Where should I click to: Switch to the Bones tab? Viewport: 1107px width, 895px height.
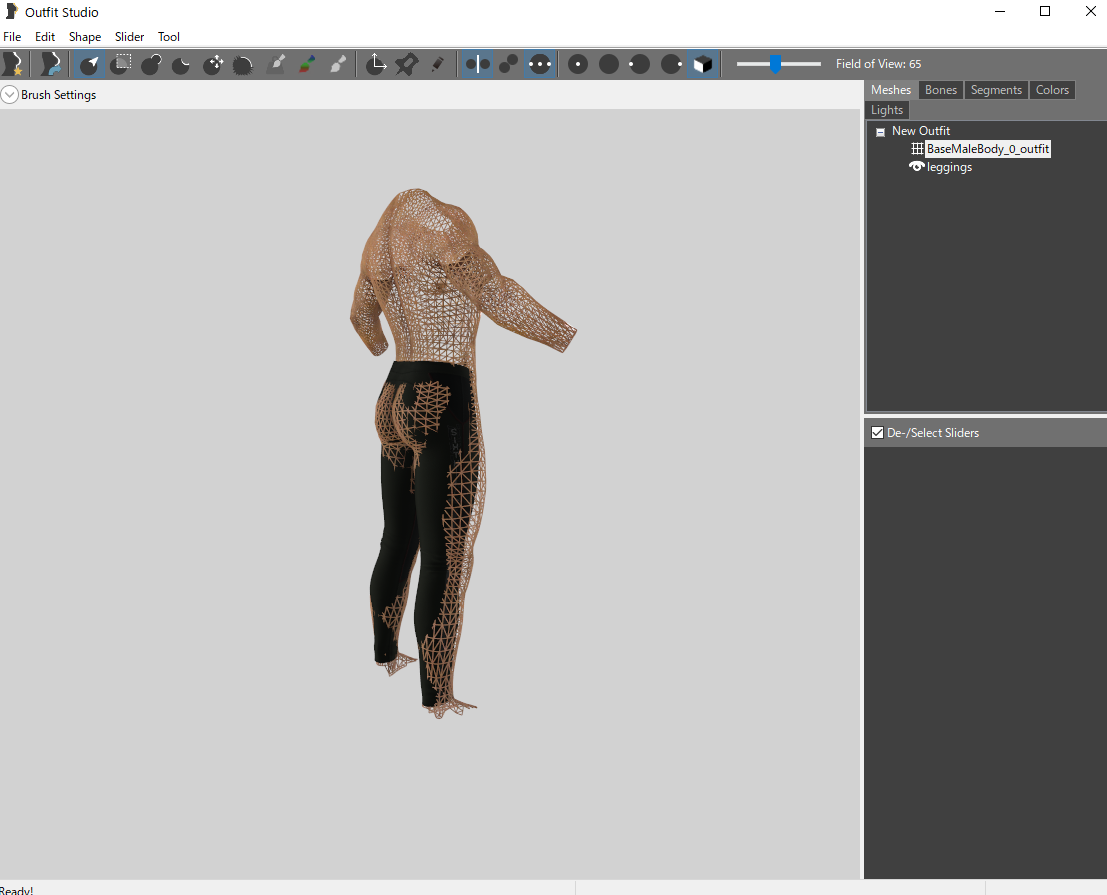pyautogui.click(x=940, y=90)
